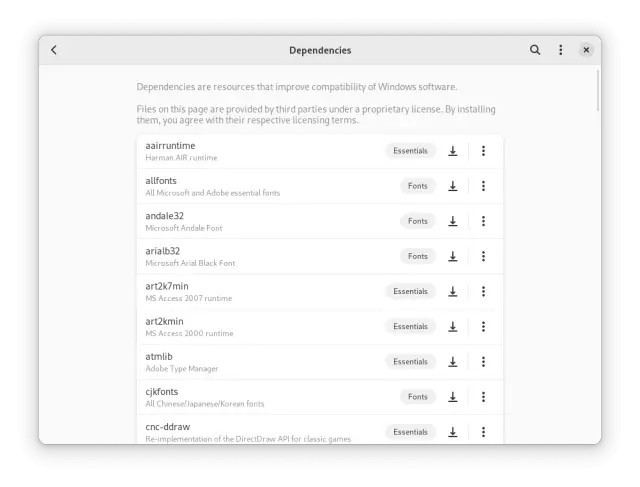Select the atmlib dependency row
Viewport: 640px width, 487px height.
tap(250, 361)
